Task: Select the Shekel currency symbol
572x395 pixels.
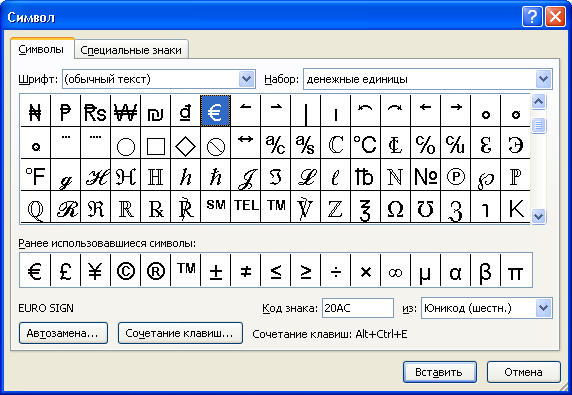Action: [x=155, y=111]
